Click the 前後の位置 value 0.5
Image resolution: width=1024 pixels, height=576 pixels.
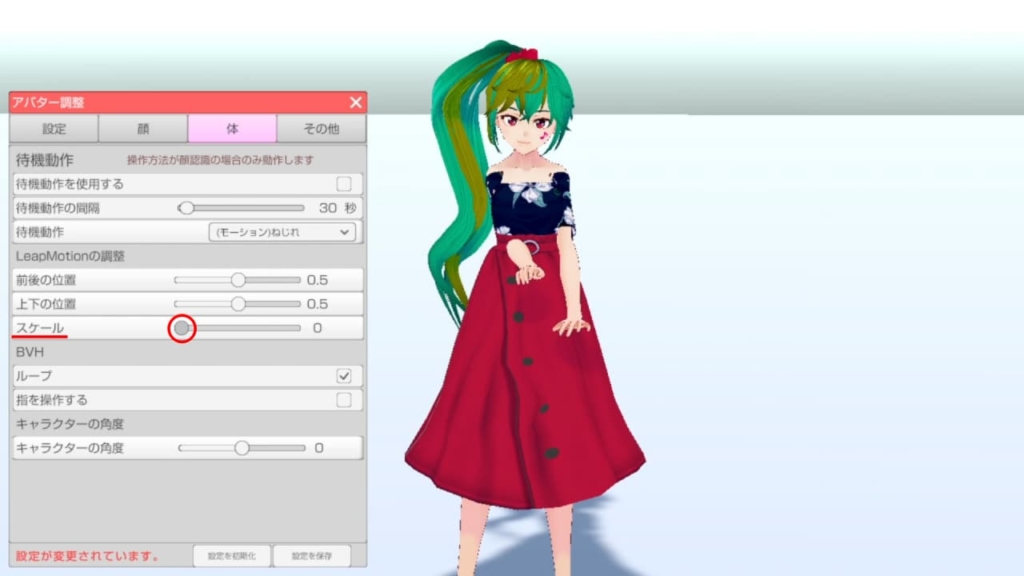pyautogui.click(x=317, y=280)
